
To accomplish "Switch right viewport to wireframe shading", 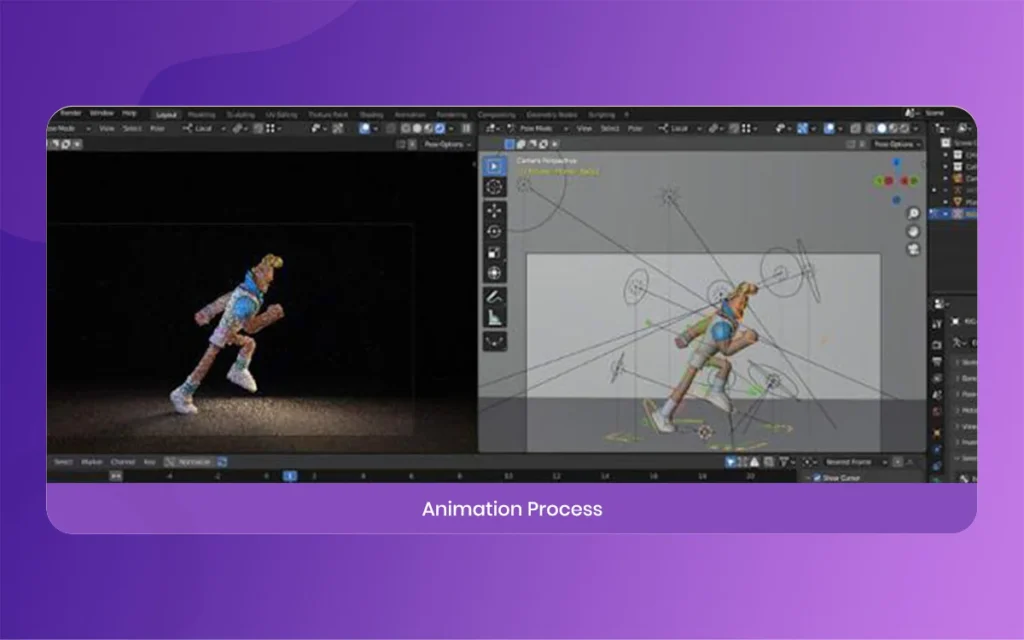I will tap(871, 129).
